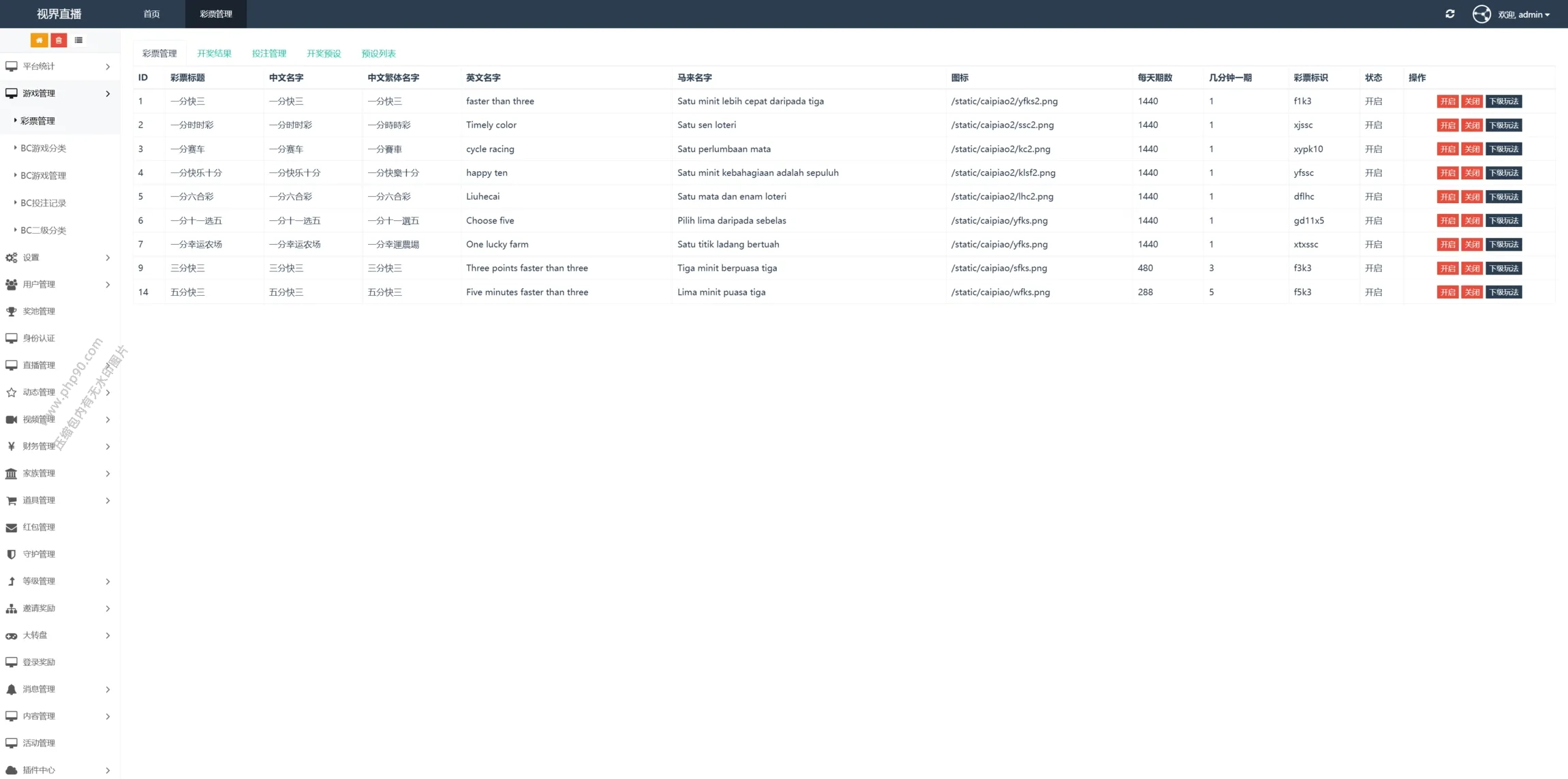
Task: Click 下级玩法 button for 一分六合彩
Action: point(1503,197)
